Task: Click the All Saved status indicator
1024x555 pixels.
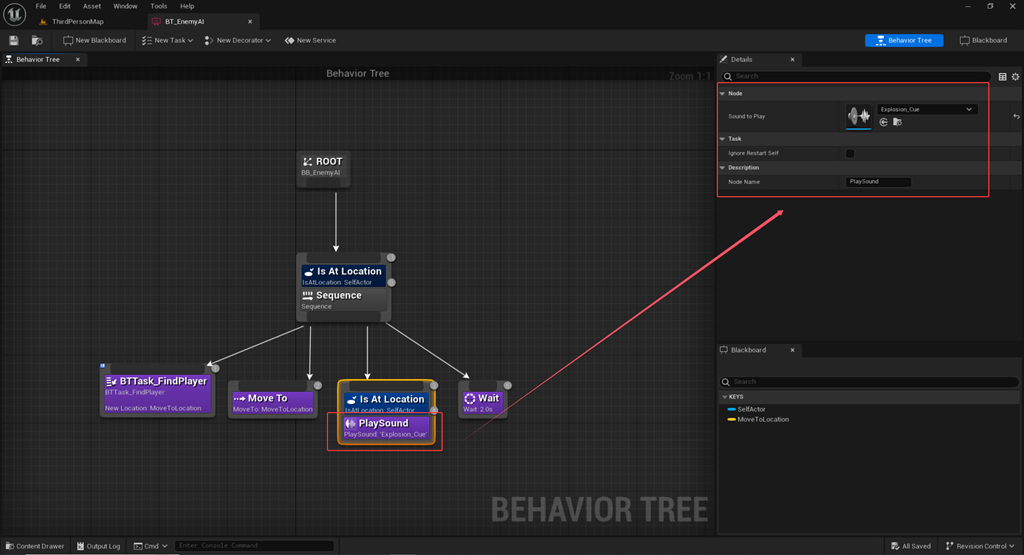Action: click(x=912, y=547)
